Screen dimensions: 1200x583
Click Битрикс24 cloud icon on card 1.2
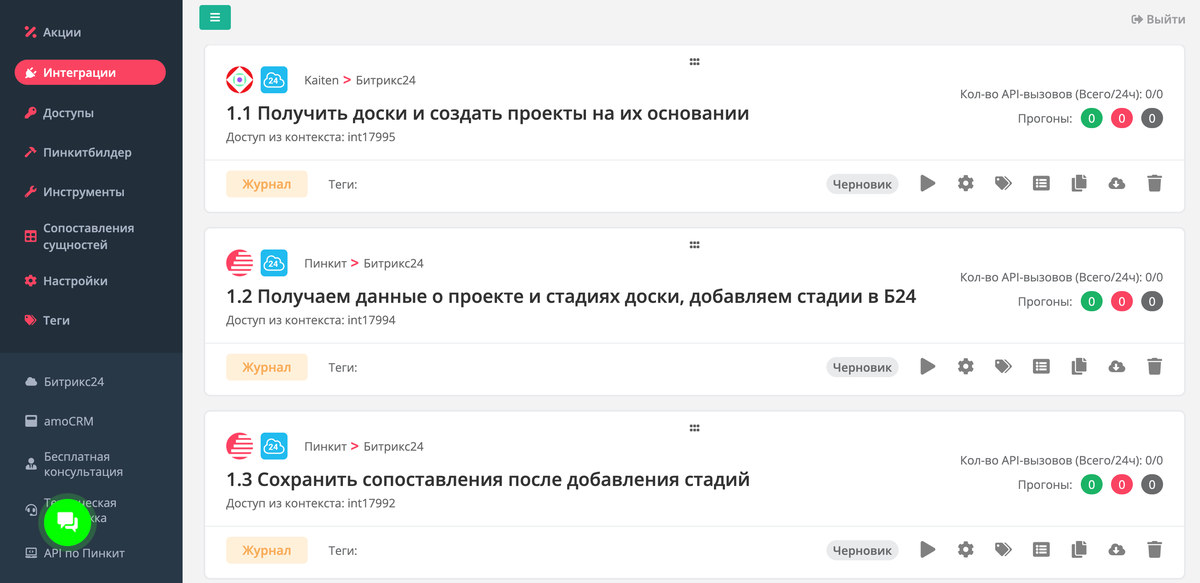274,262
